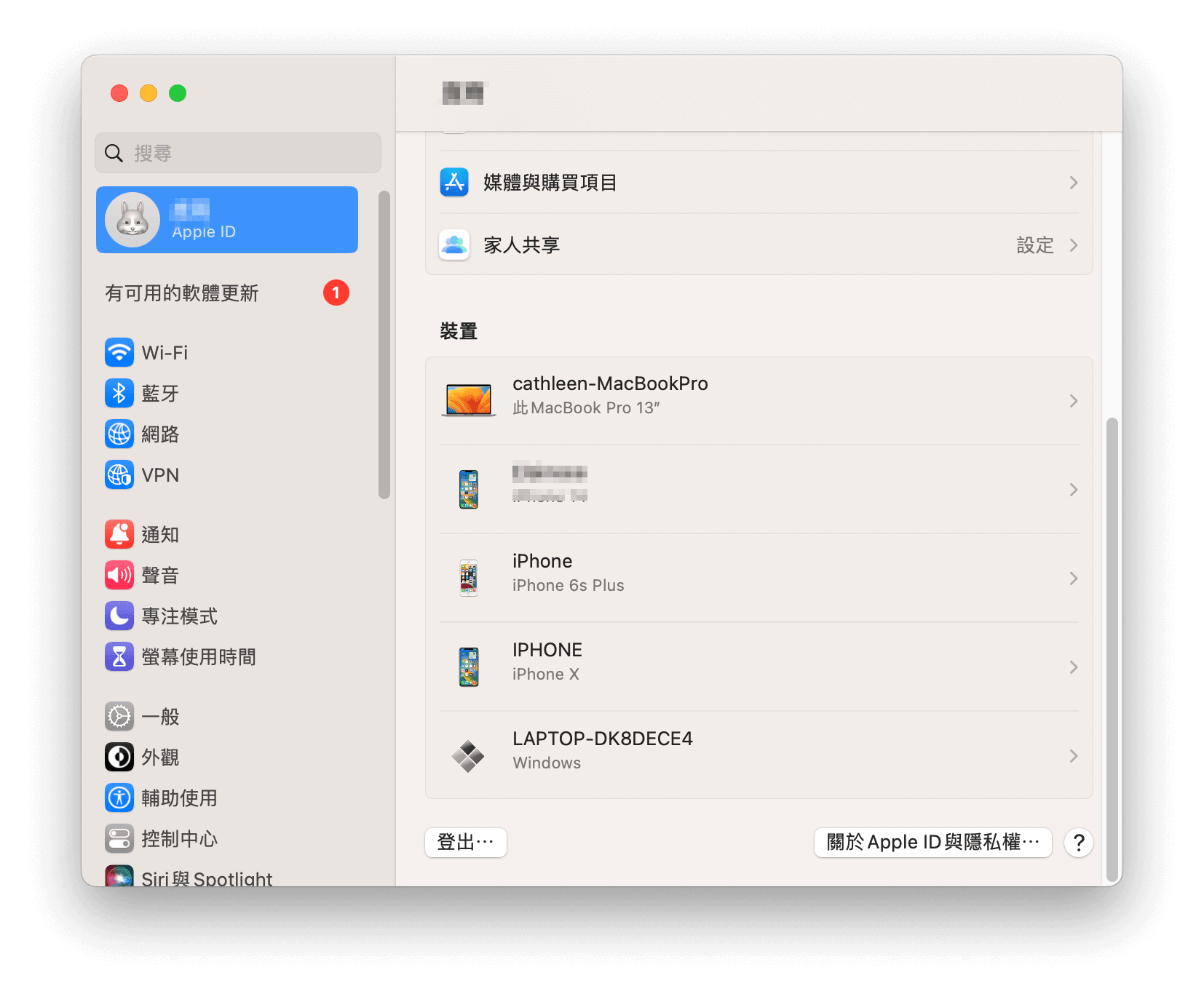Click the red software update badge

click(x=336, y=293)
